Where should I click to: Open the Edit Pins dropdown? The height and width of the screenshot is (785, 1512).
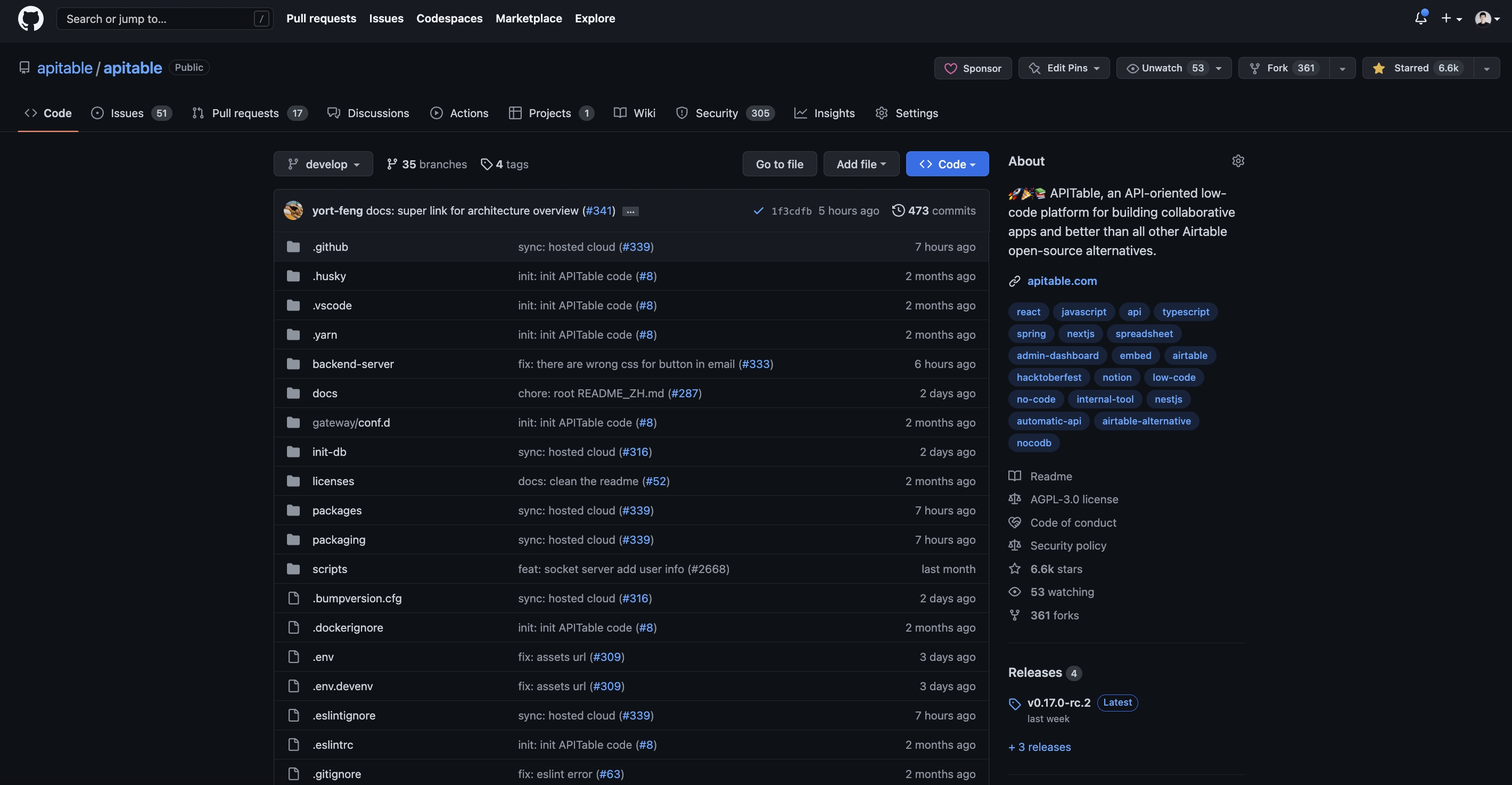[x=1064, y=68]
